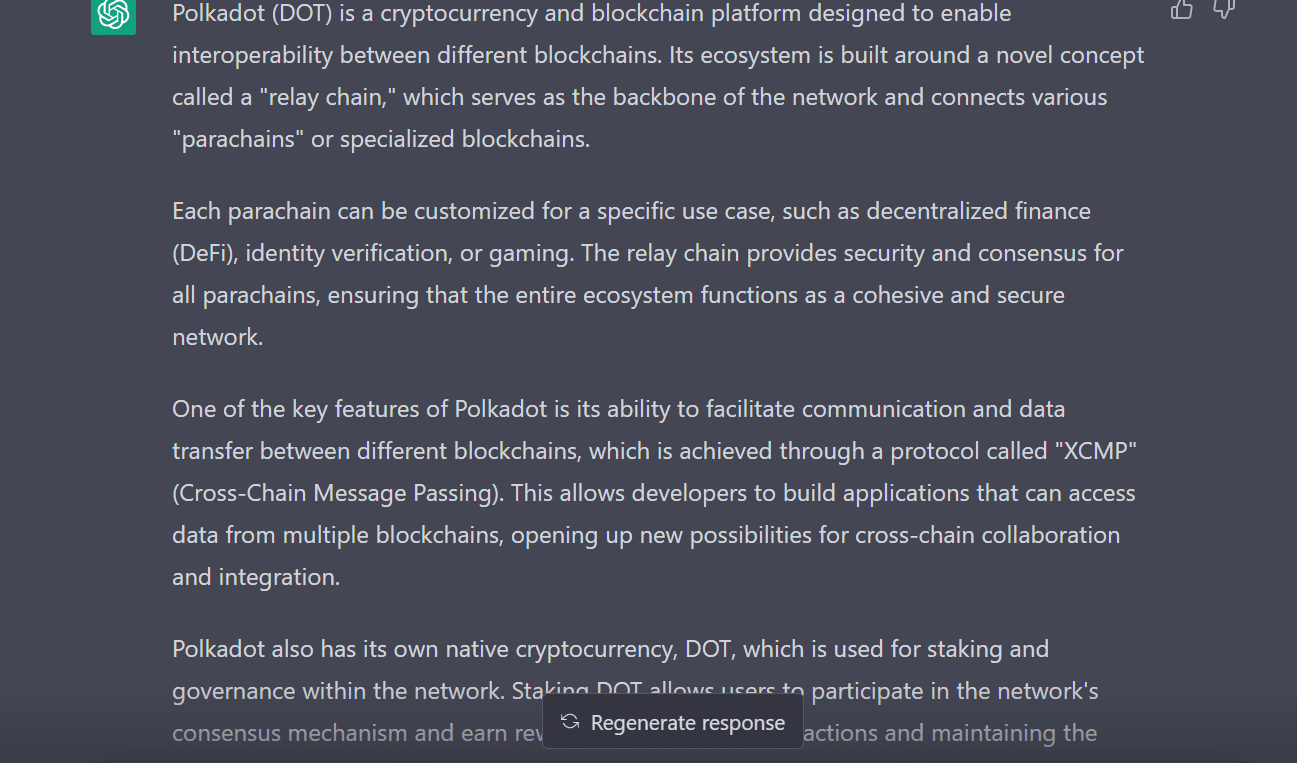1297x763 pixels.
Task: Click the thumbs up feedback icon
Action: pos(1182,9)
